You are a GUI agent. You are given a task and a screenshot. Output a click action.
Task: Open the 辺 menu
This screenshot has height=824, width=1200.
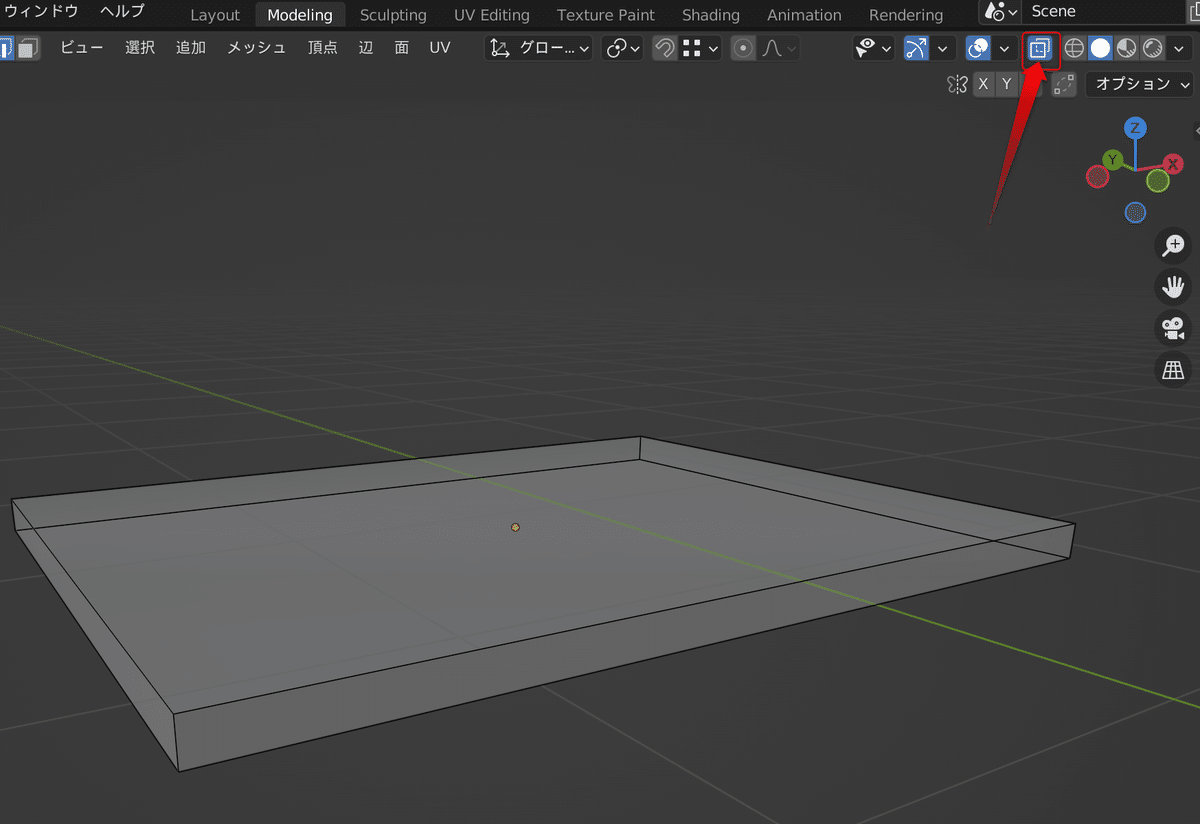tap(366, 47)
